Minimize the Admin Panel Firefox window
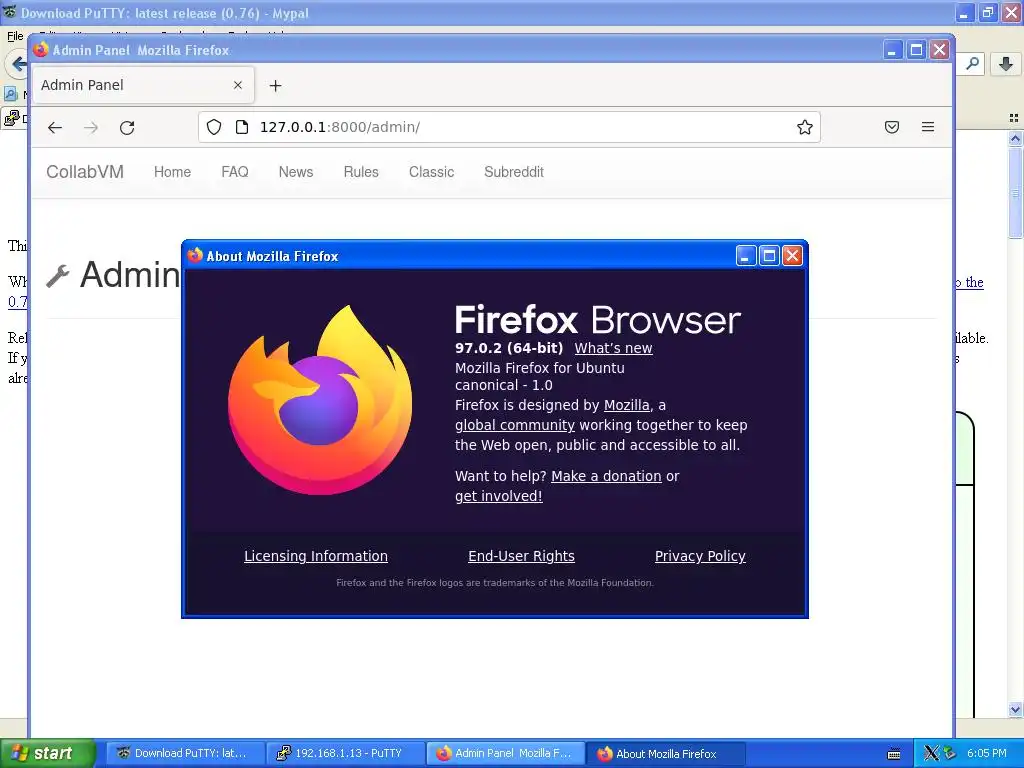Screen dimensions: 1024x768 click(893, 50)
